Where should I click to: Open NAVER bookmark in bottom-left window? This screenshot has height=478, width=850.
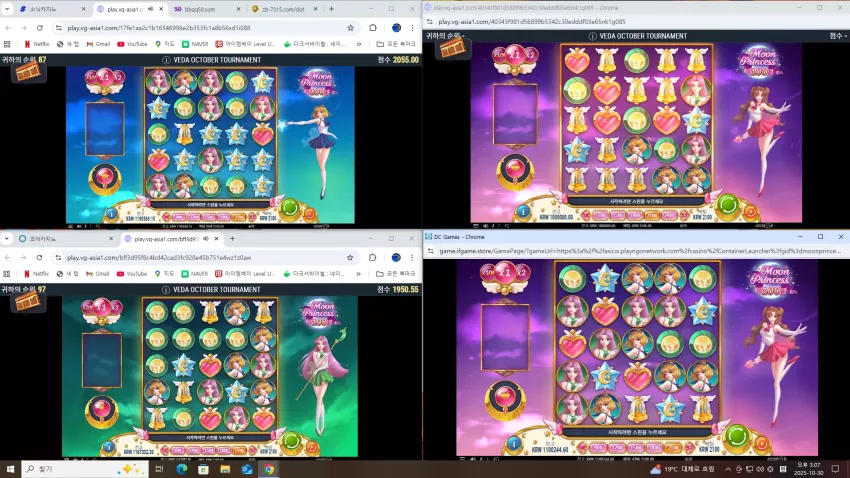point(195,274)
